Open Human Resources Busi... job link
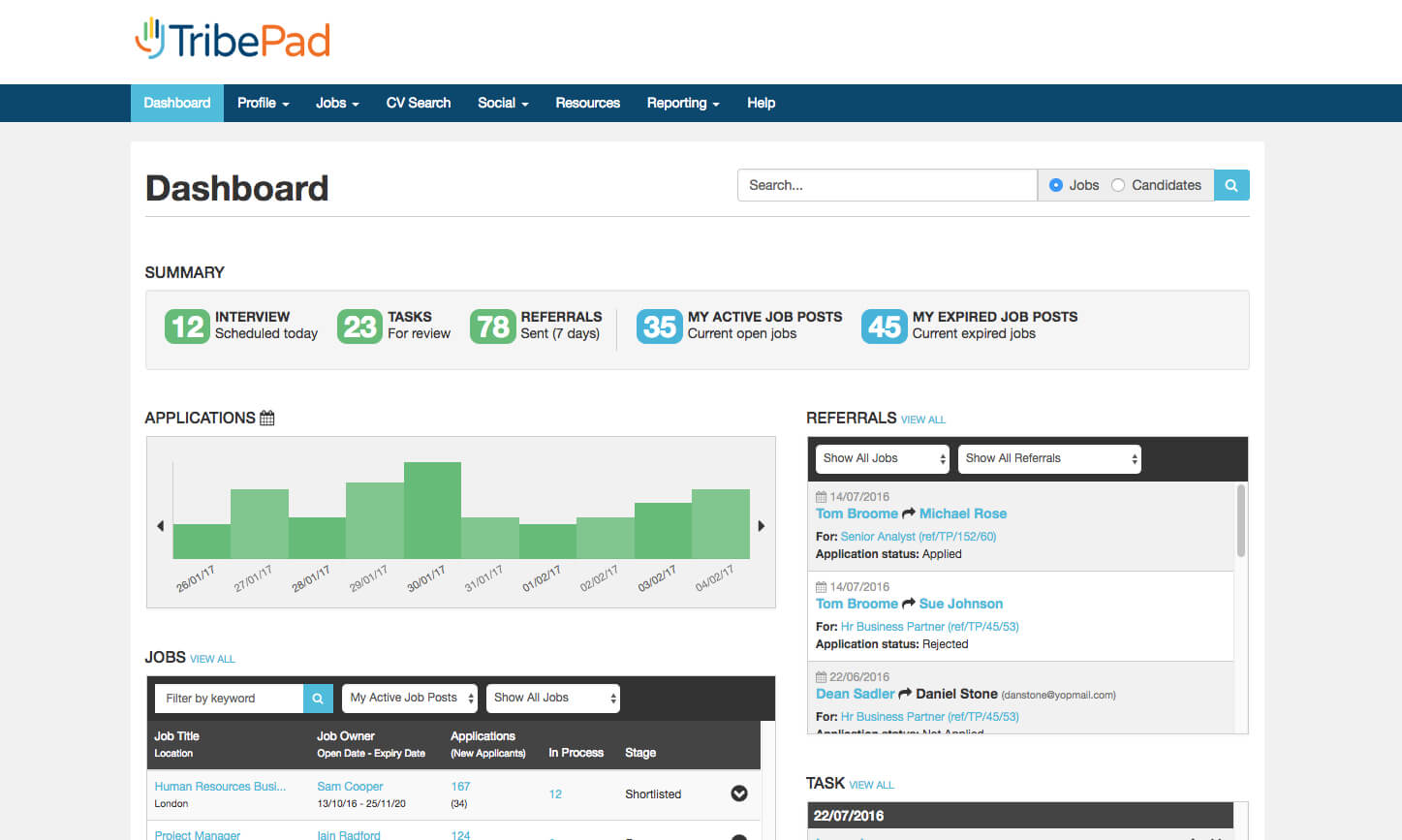1402x840 pixels. 220,787
